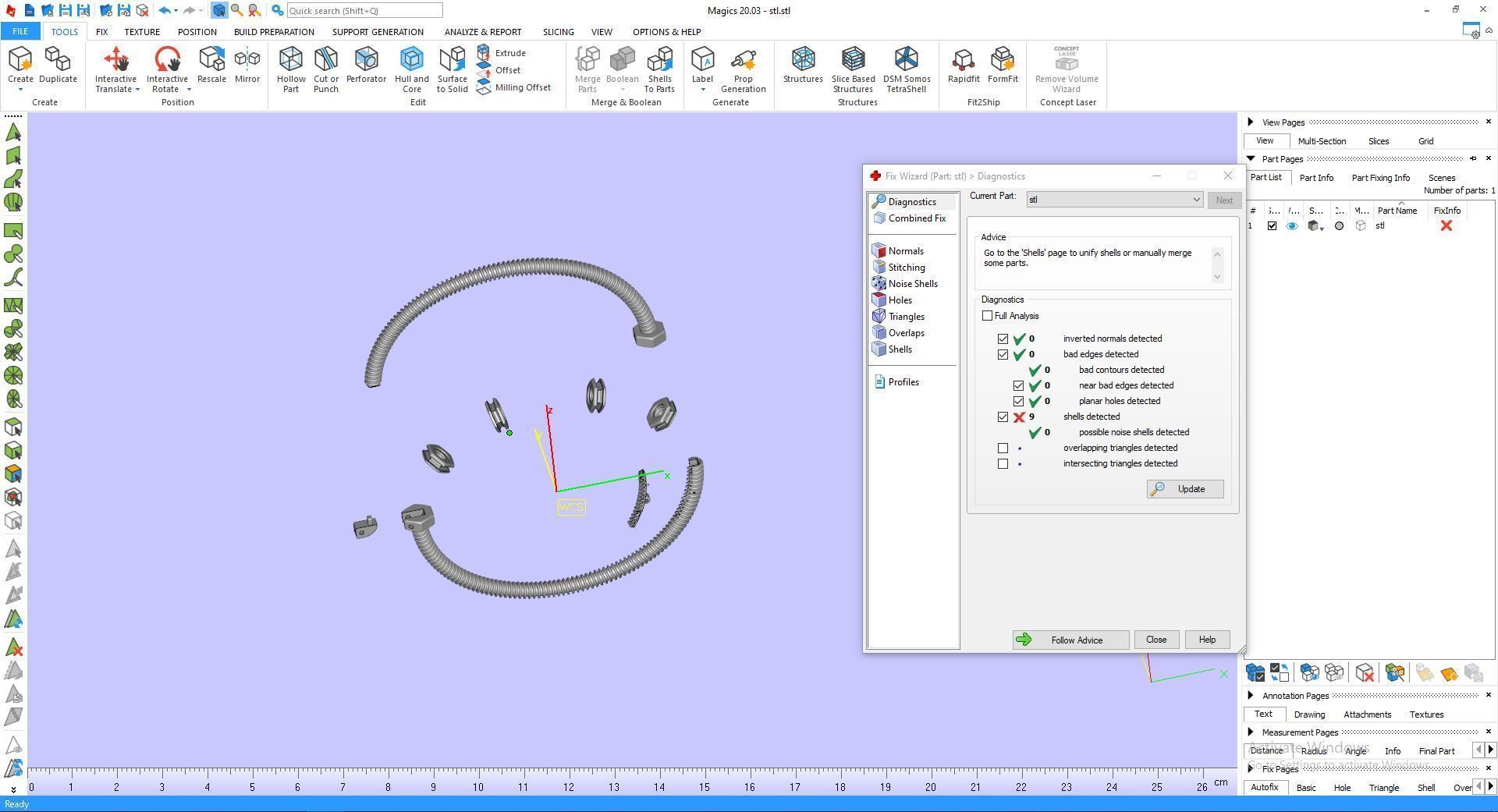Image resolution: width=1498 pixels, height=812 pixels.
Task: Uncheck shells detected checkbox
Action: 1003,417
